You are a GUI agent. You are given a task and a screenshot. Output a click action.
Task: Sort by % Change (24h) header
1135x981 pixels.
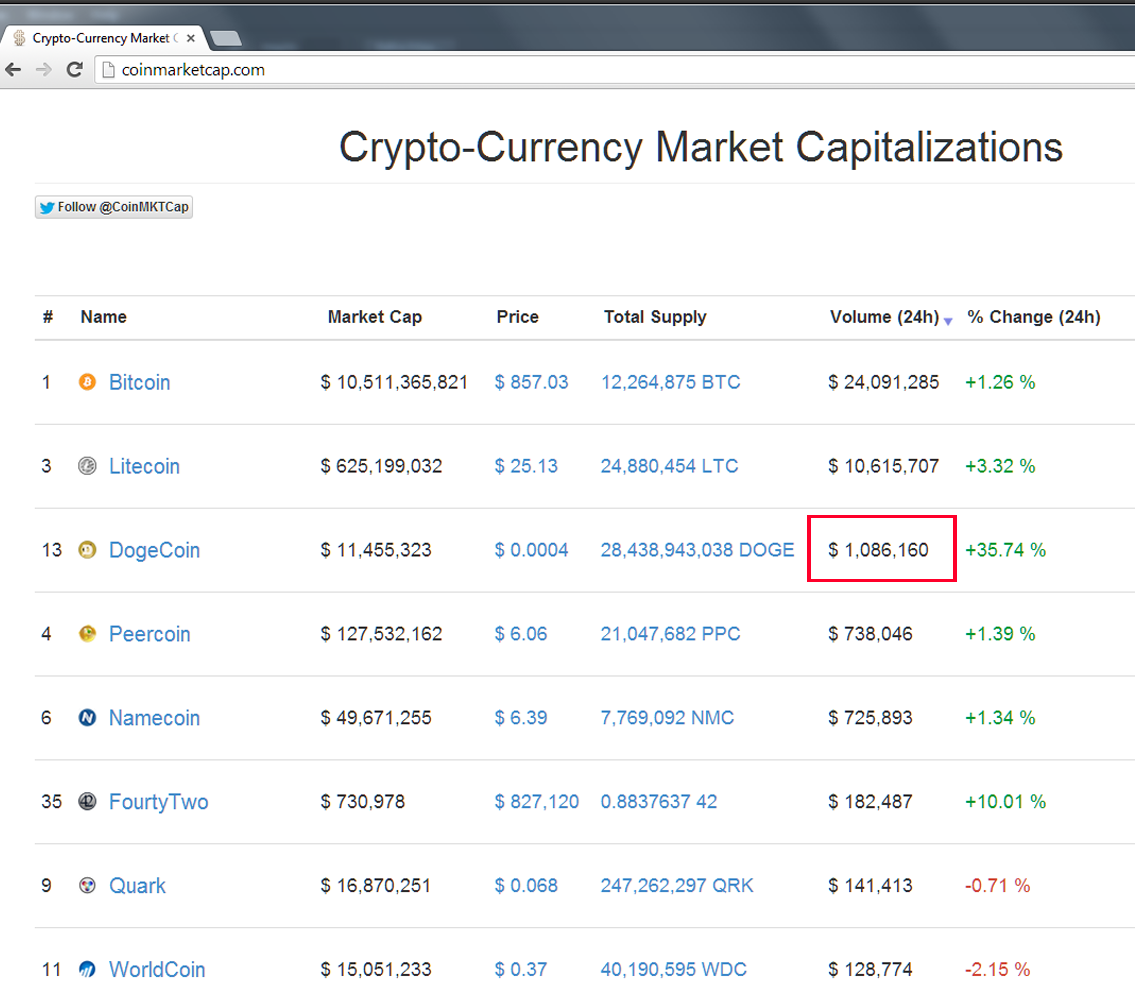[1034, 317]
